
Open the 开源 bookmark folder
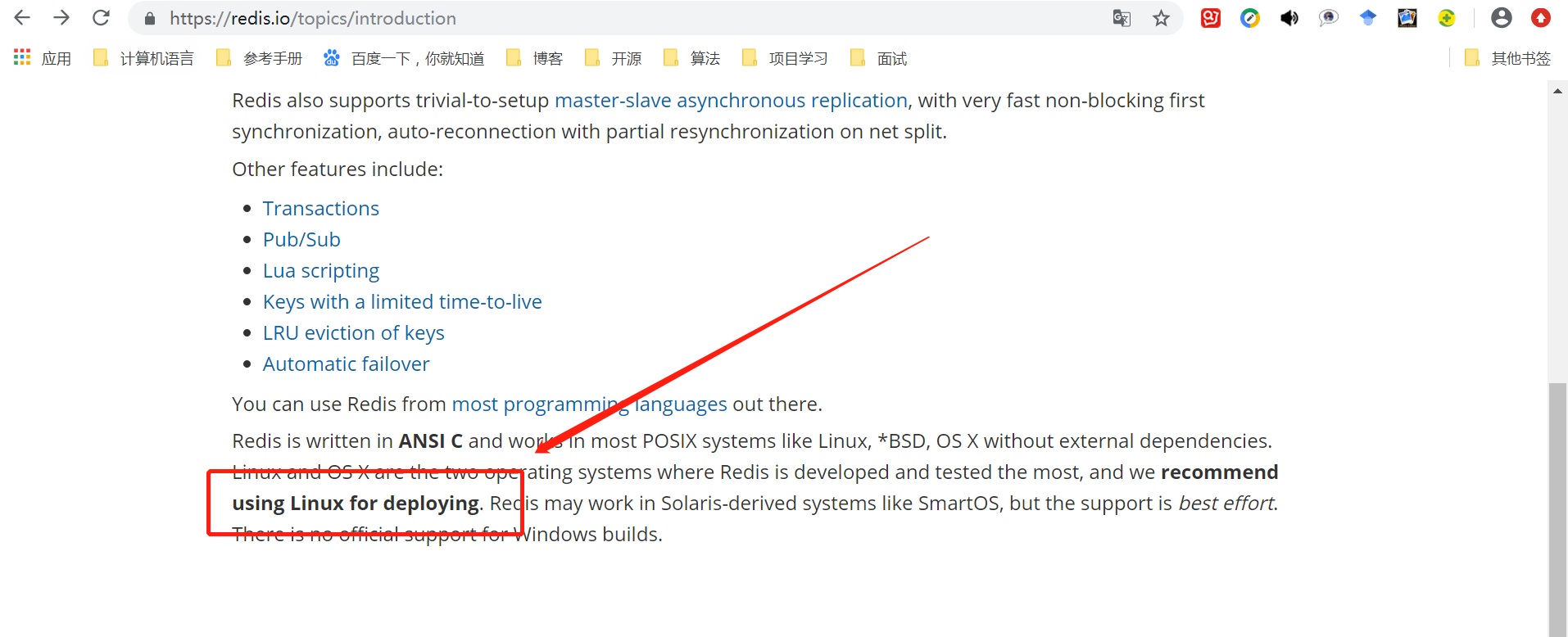tap(613, 58)
